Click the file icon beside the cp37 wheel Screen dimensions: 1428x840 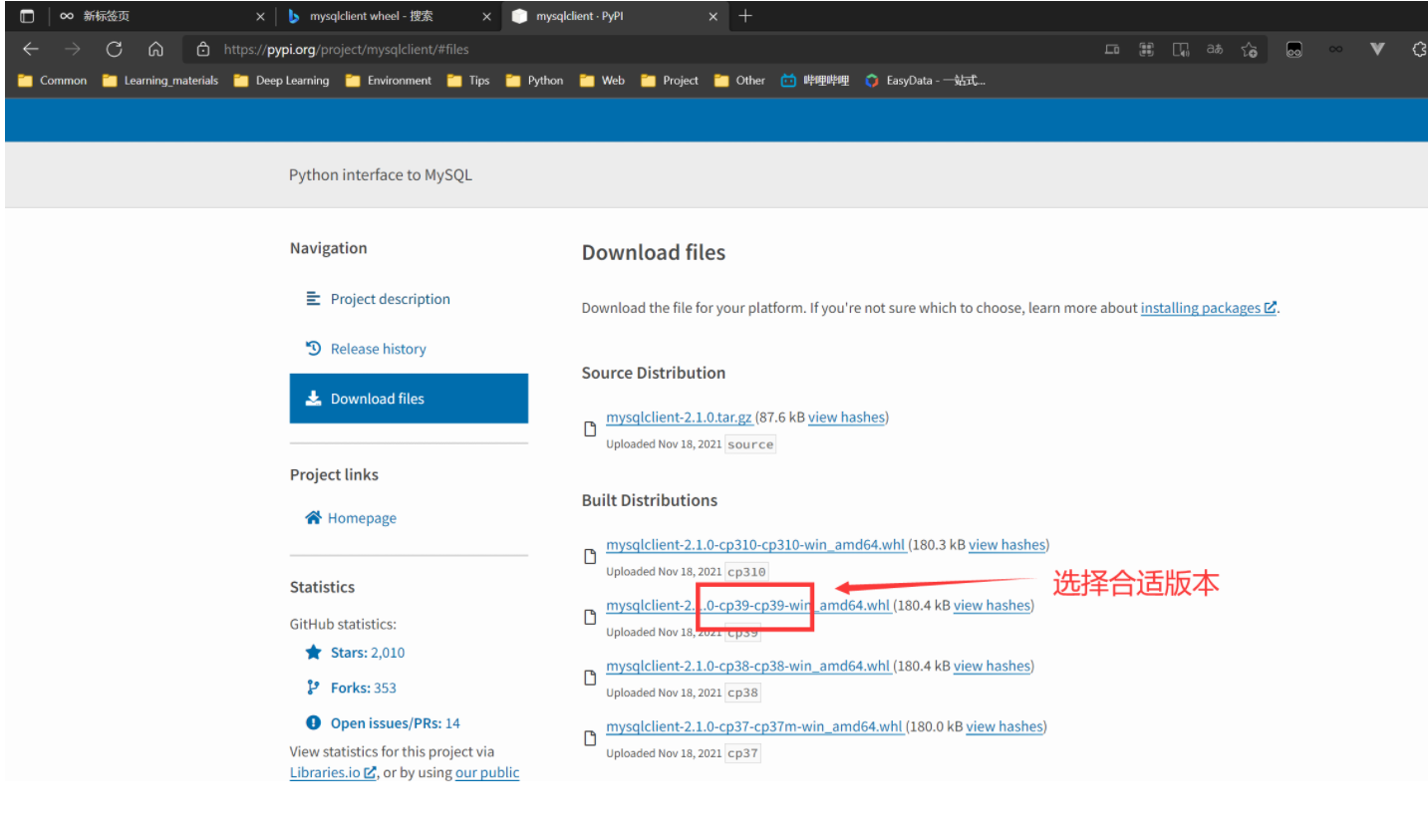(590, 738)
